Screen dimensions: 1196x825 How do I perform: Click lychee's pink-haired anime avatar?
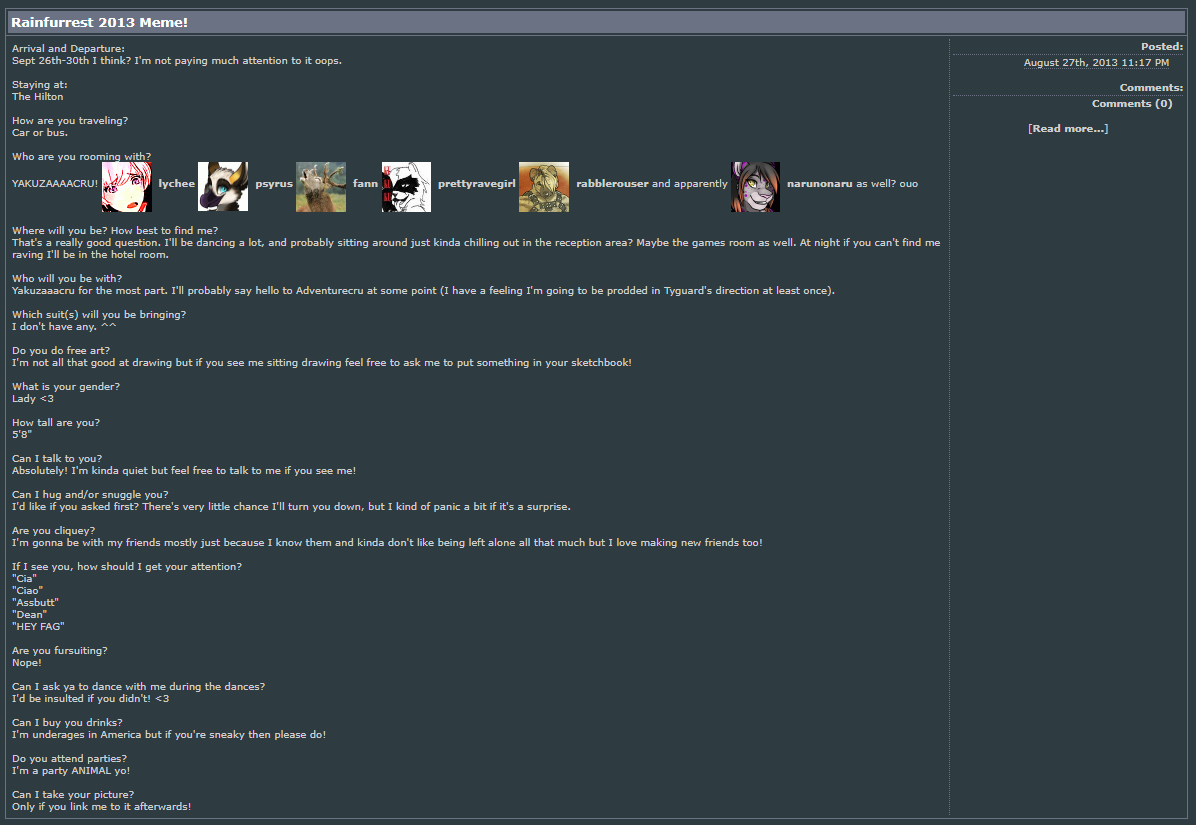[x=127, y=187]
